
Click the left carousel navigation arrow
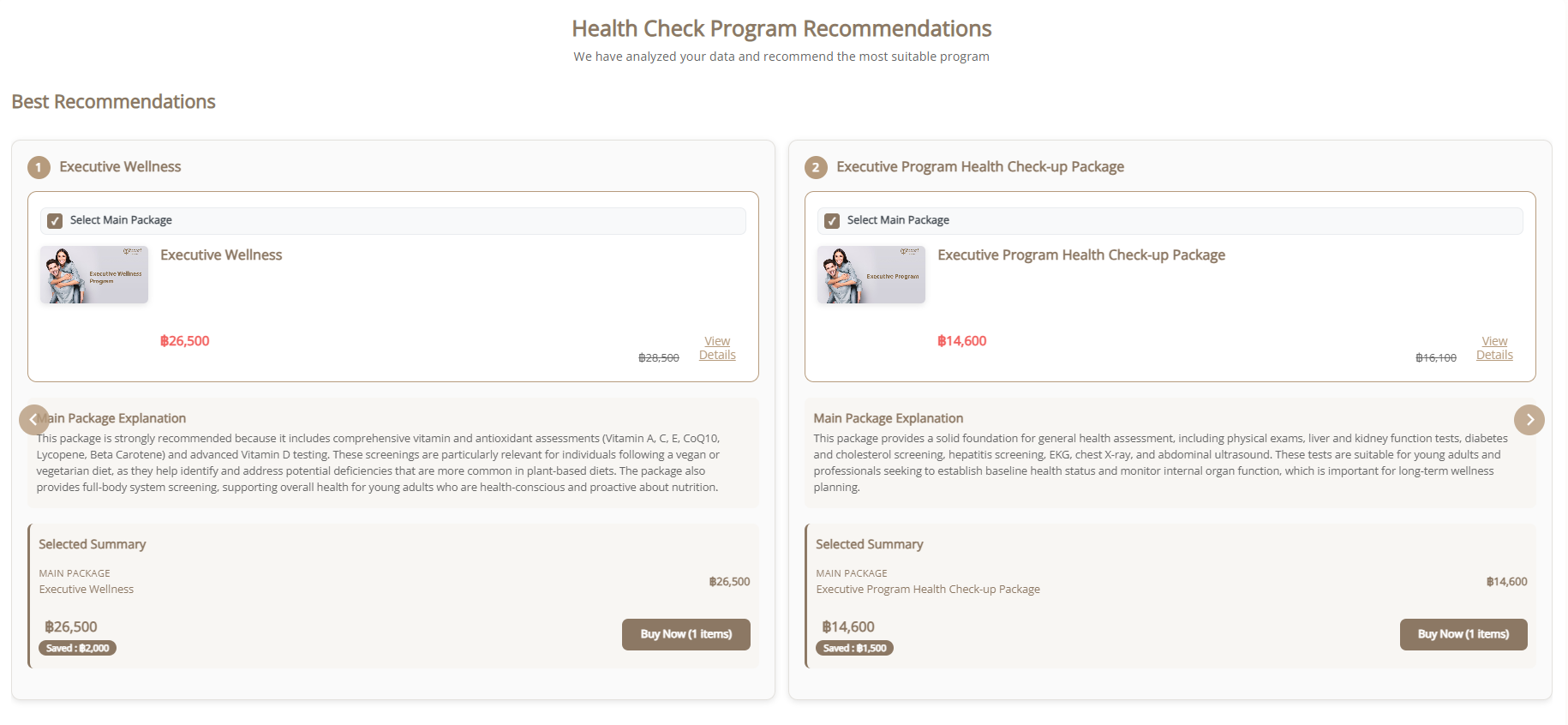click(33, 420)
